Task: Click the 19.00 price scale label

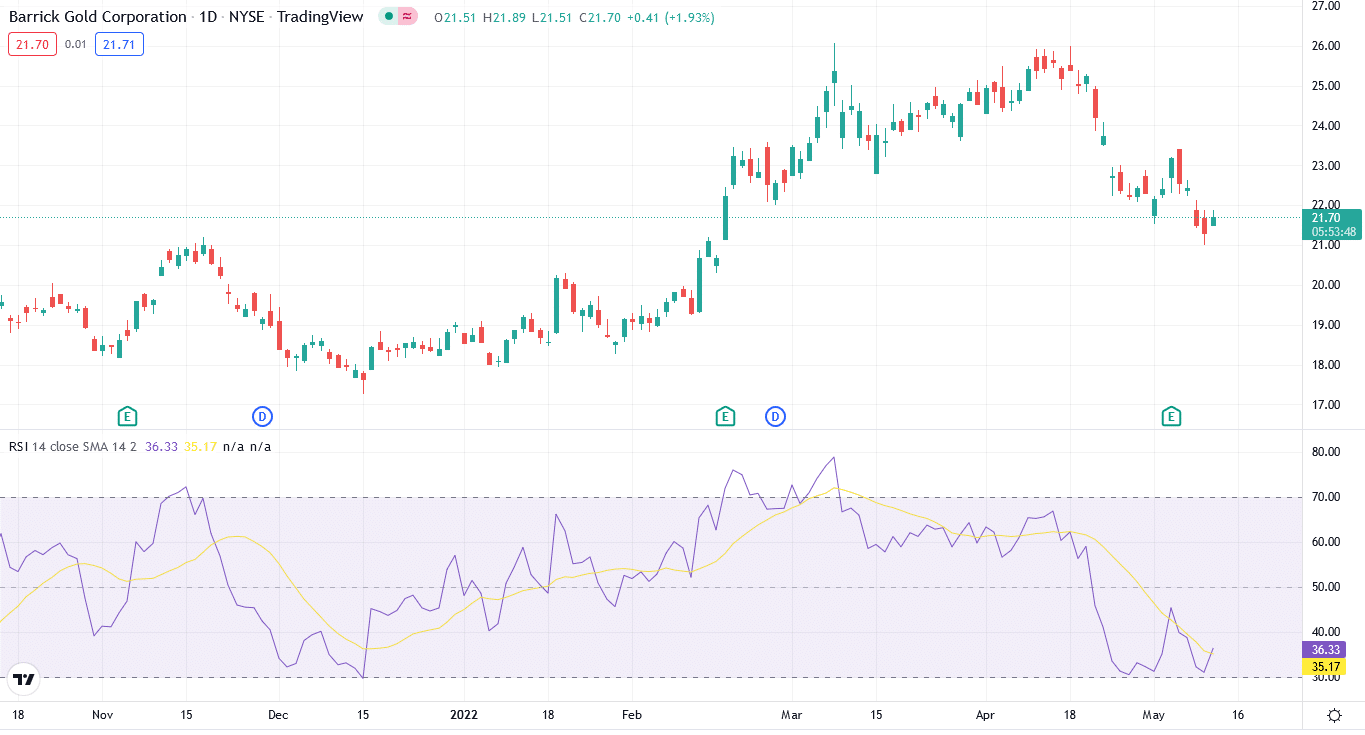Action: click(1326, 325)
